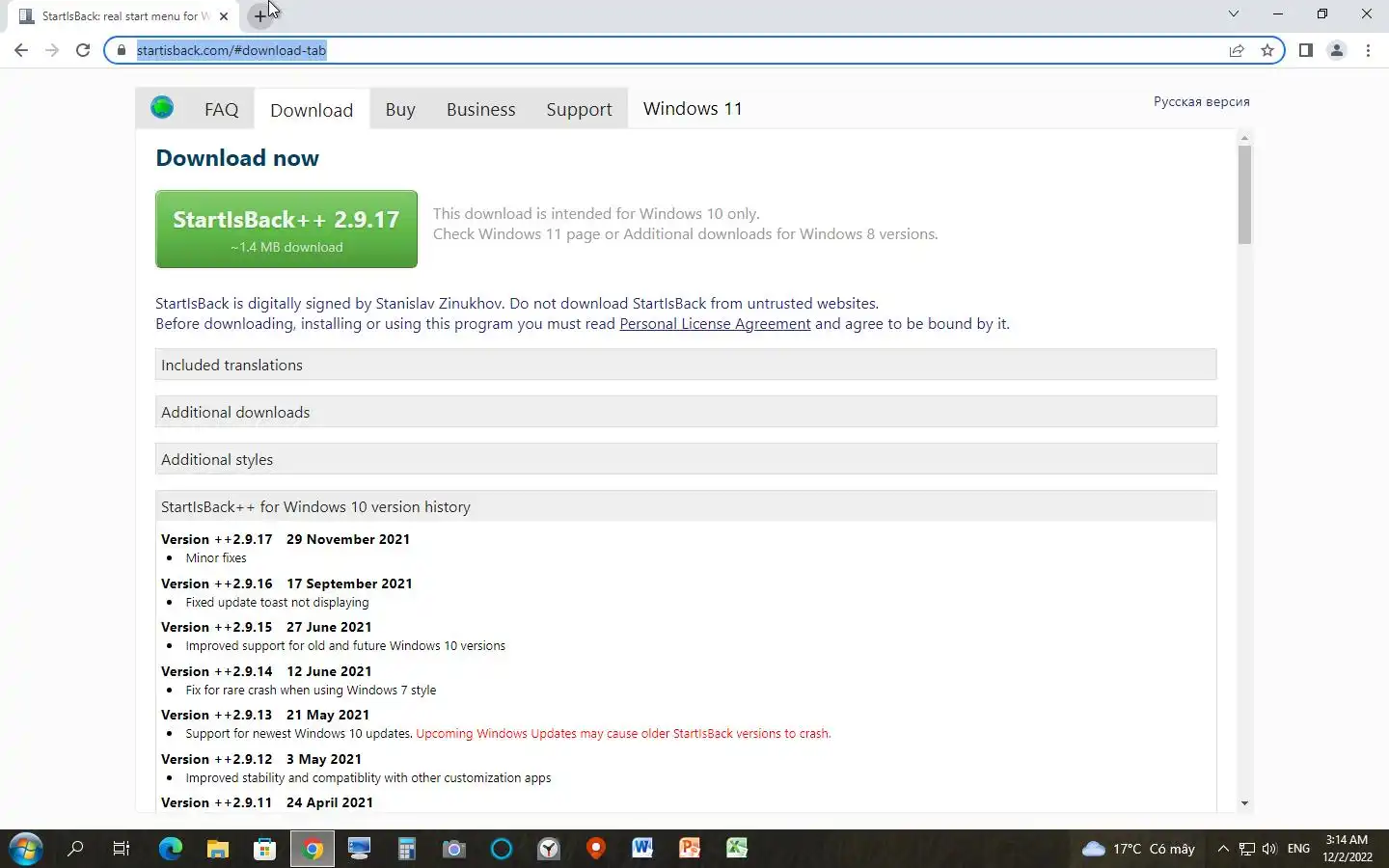Image resolution: width=1389 pixels, height=868 pixels.
Task: Open Chrome's three-dot menu
Action: [x=1368, y=50]
